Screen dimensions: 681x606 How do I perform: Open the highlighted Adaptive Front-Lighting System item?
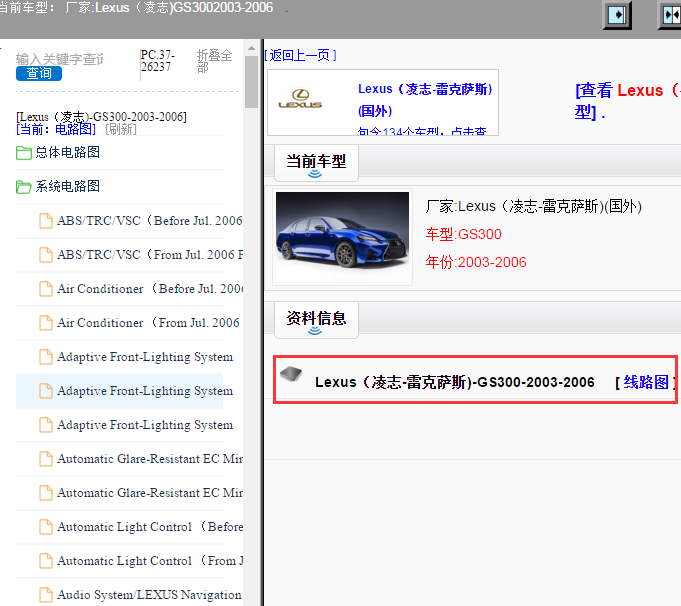tap(145, 391)
